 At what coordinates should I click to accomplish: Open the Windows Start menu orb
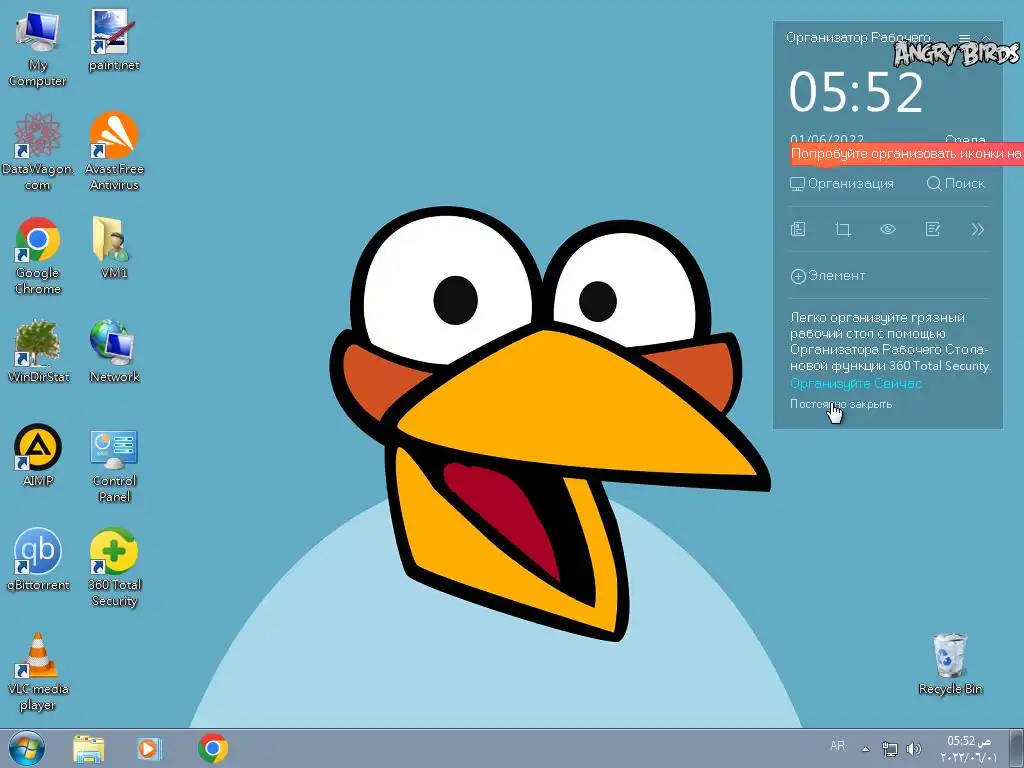point(27,748)
